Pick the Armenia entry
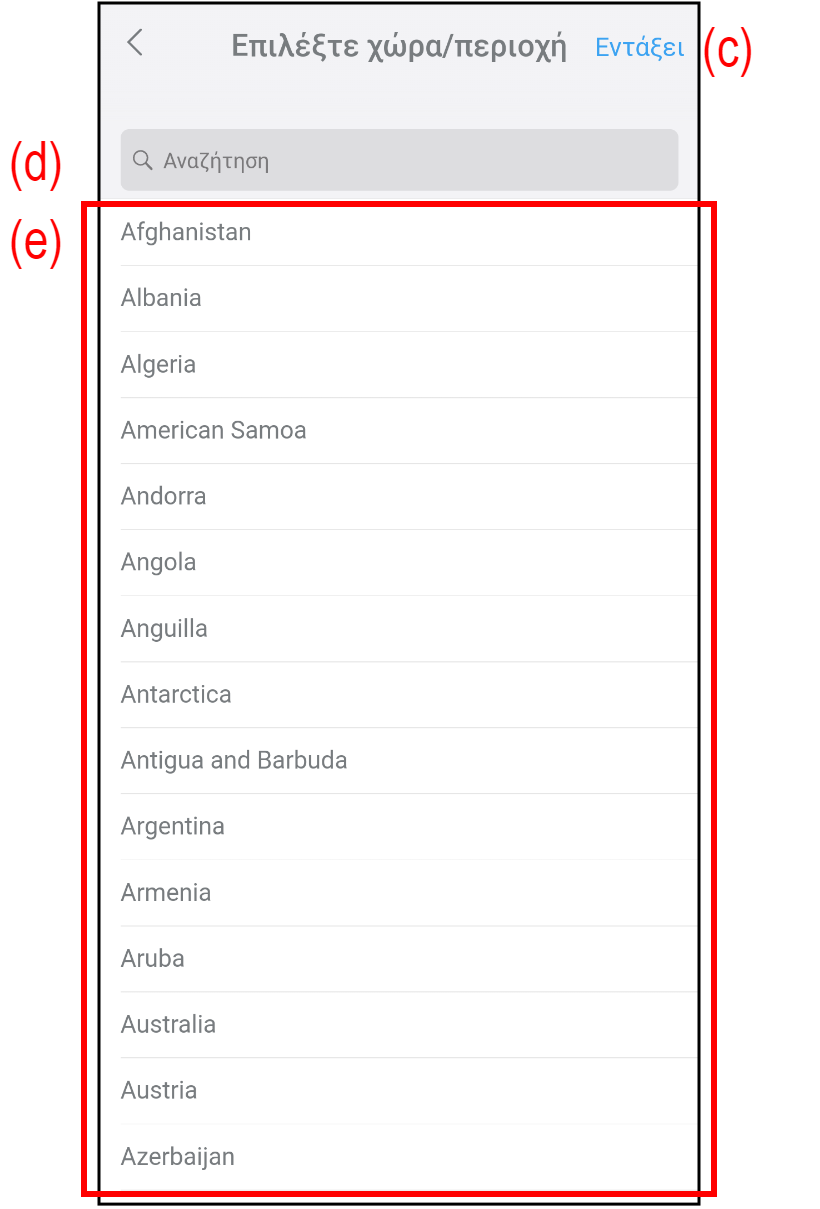820x1209 pixels. (x=166, y=892)
